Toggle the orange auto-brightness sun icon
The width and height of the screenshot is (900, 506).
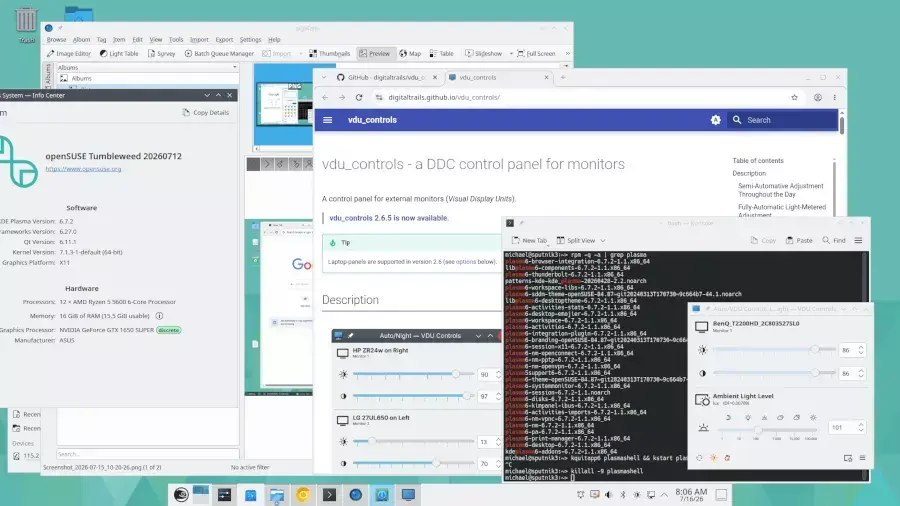pos(713,458)
